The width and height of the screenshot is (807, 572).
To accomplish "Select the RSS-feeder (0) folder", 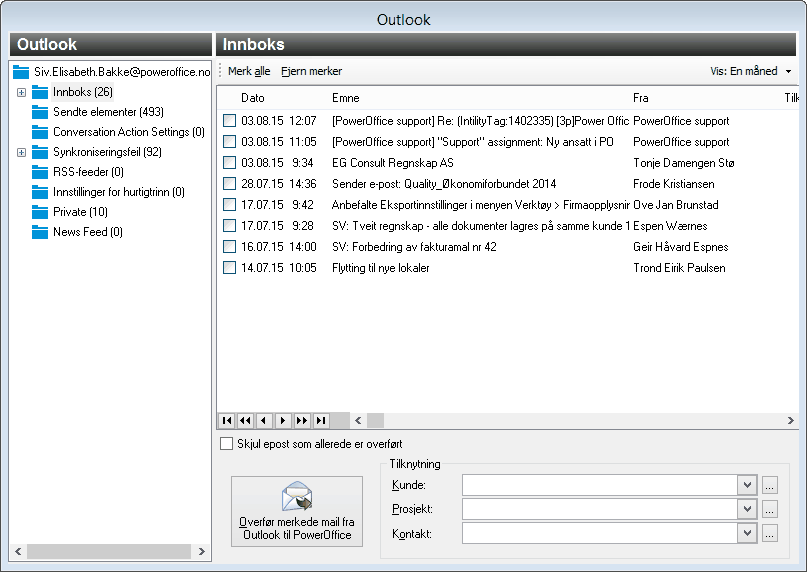I will pyautogui.click(x=89, y=172).
